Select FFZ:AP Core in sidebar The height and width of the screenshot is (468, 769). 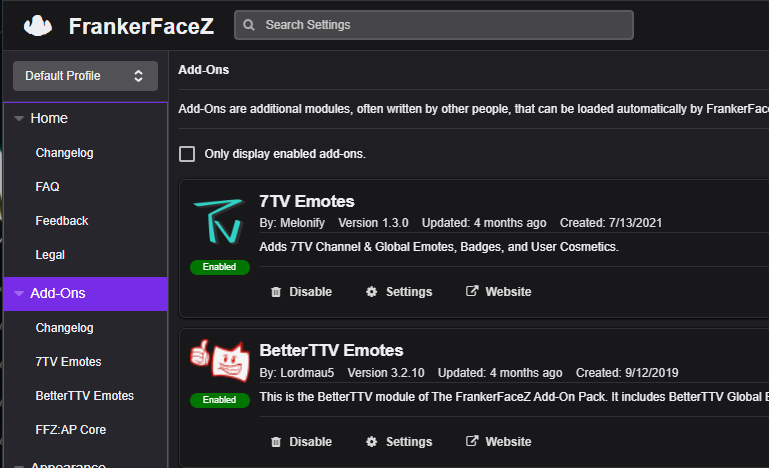[x=70, y=430]
